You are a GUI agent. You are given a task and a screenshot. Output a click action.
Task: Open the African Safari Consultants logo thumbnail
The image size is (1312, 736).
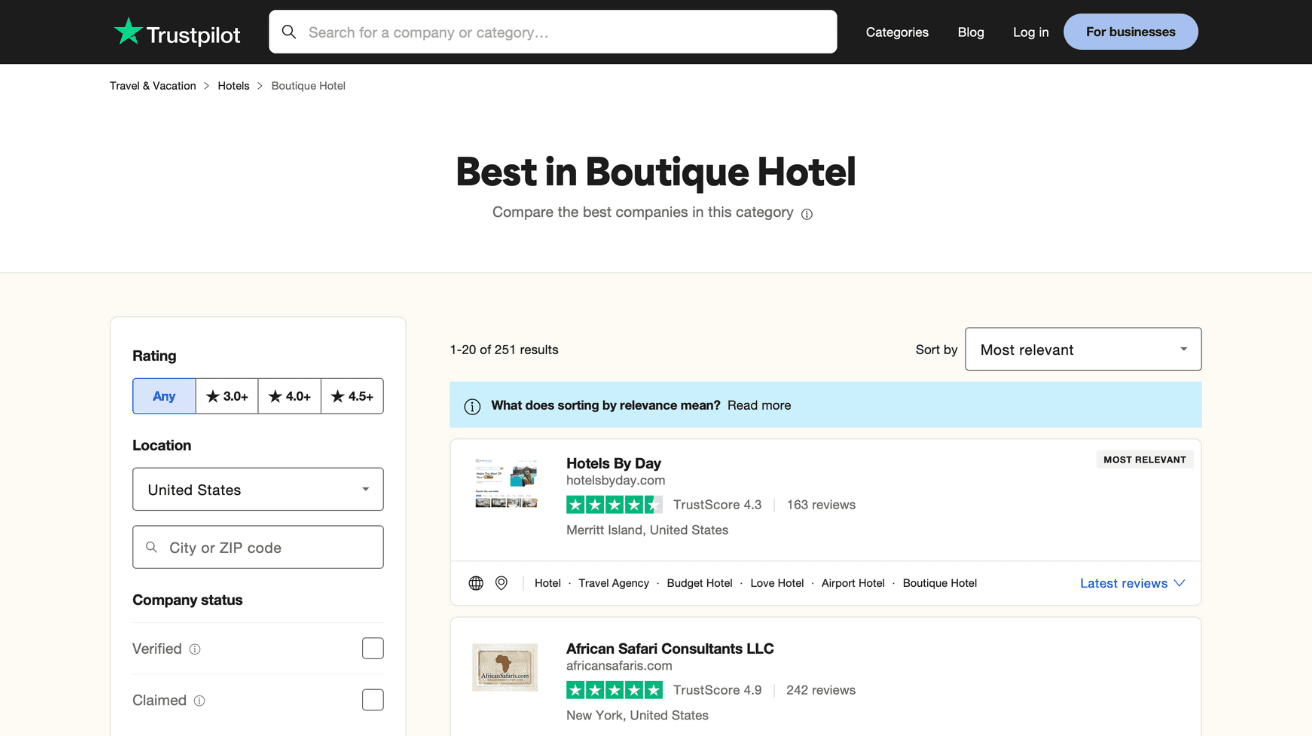pos(505,668)
